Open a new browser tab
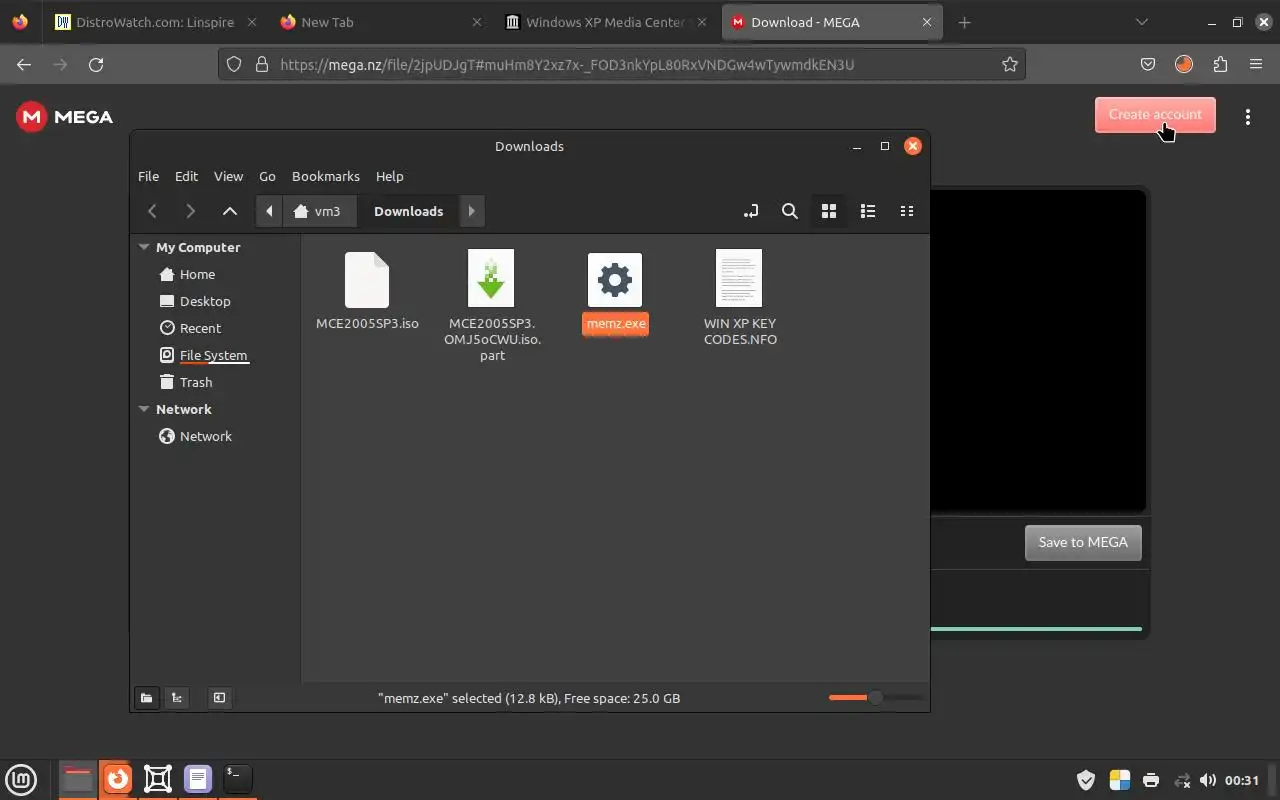The width and height of the screenshot is (1280, 800). pos(964,22)
